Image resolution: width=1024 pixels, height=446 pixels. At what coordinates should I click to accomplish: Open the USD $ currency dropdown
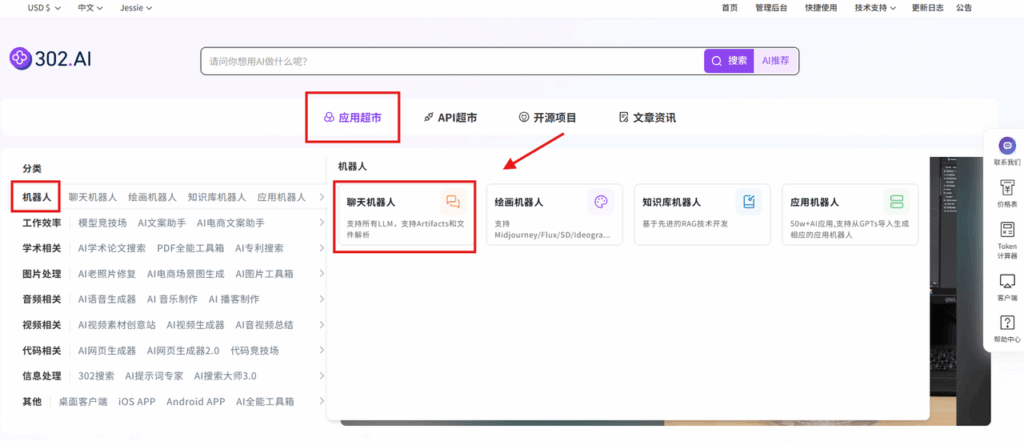click(x=45, y=8)
